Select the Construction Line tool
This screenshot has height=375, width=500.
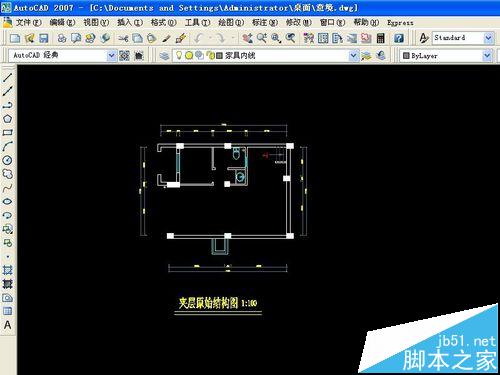(x=7, y=91)
